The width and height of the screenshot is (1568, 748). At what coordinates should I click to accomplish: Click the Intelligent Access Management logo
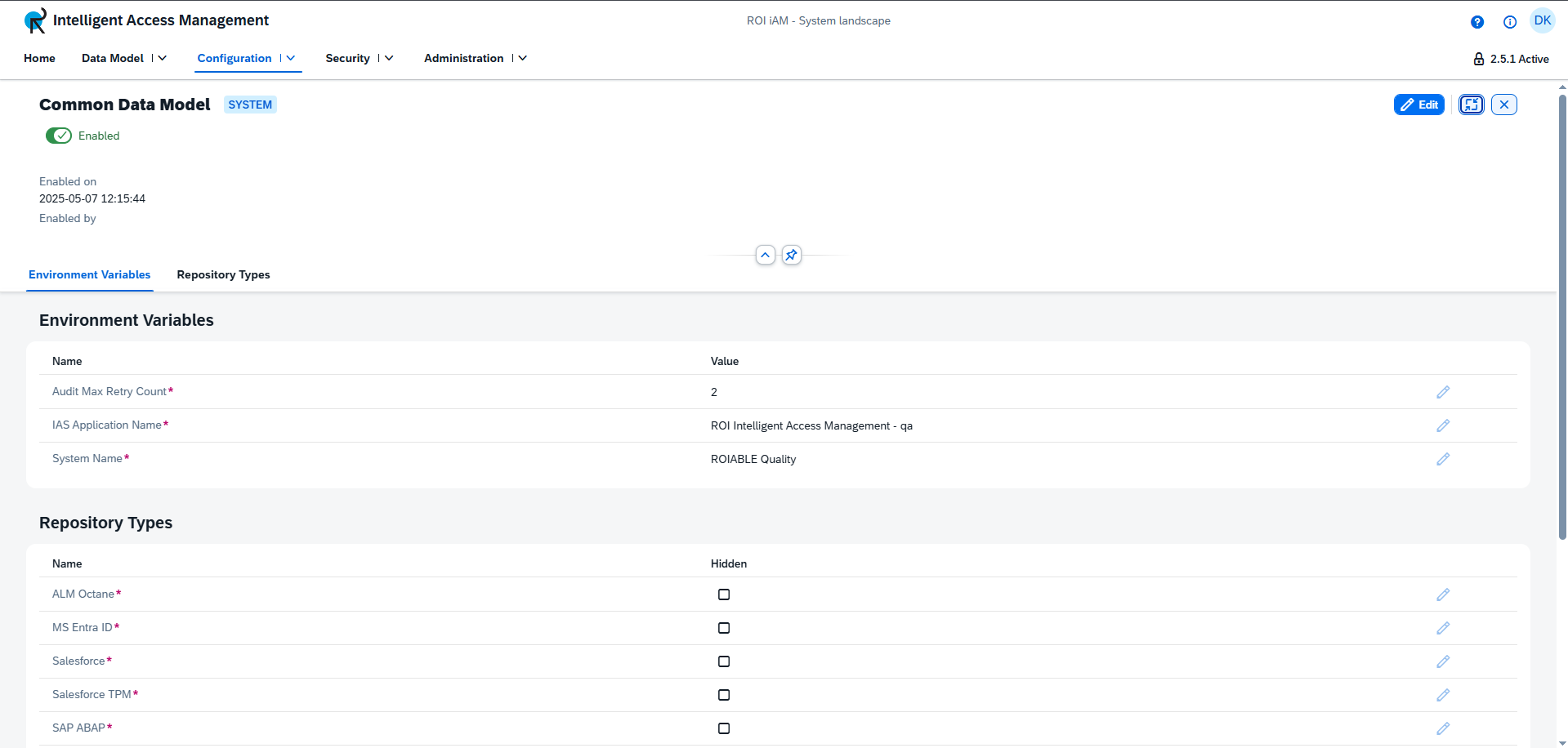(34, 20)
